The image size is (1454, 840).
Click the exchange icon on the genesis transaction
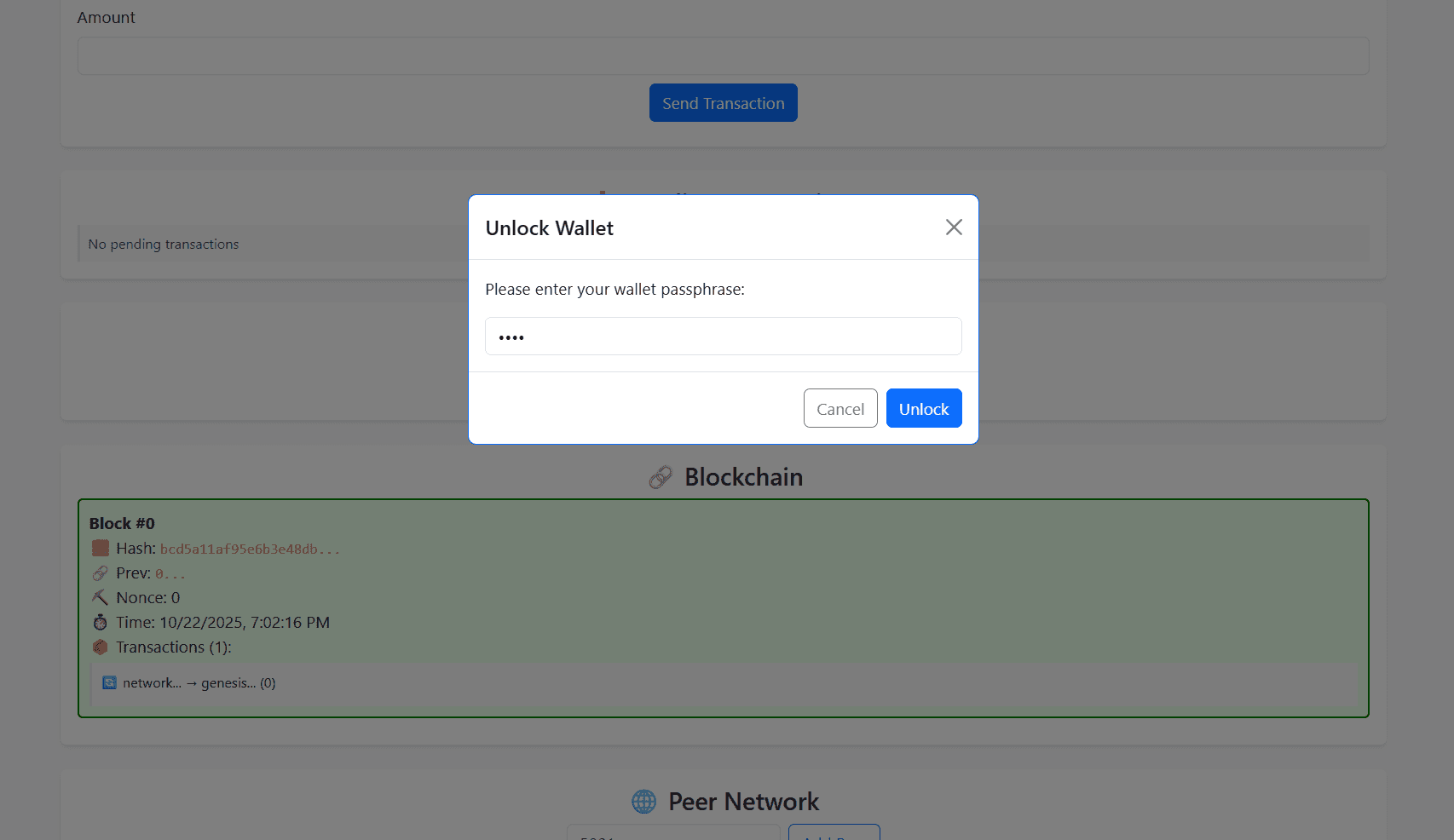(x=108, y=682)
